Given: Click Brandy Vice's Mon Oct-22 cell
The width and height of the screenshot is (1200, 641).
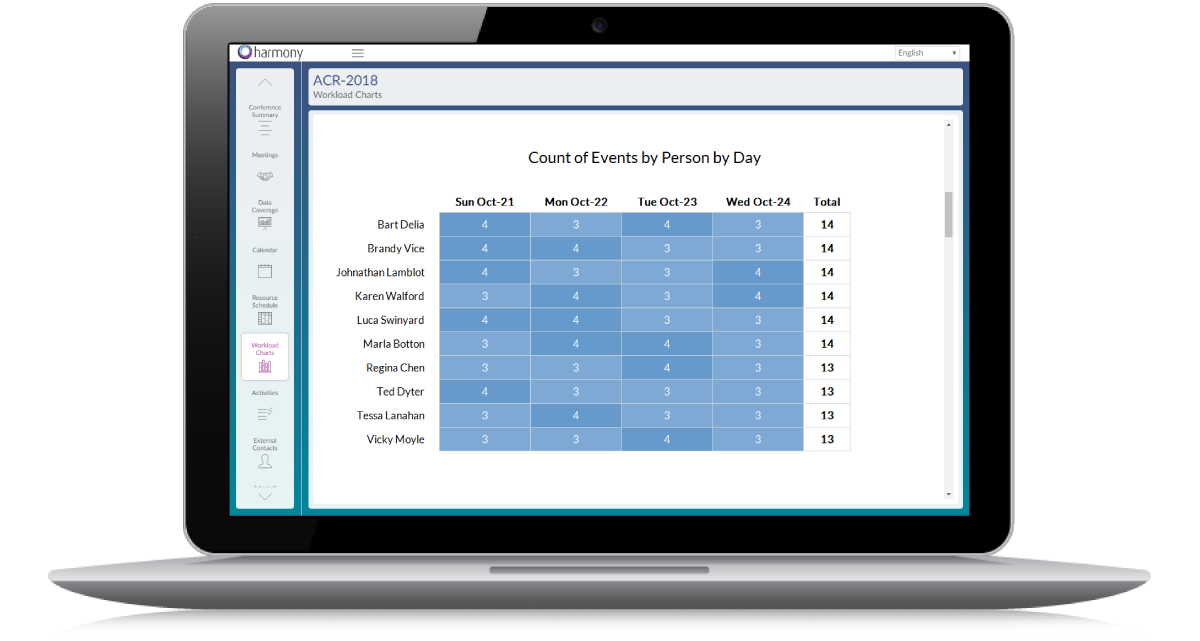Looking at the screenshot, I should point(576,249).
